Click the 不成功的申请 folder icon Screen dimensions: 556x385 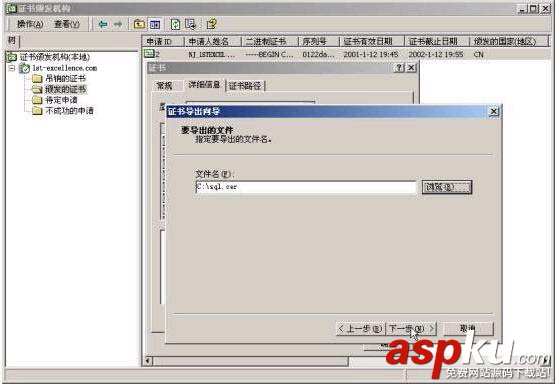coord(37,111)
